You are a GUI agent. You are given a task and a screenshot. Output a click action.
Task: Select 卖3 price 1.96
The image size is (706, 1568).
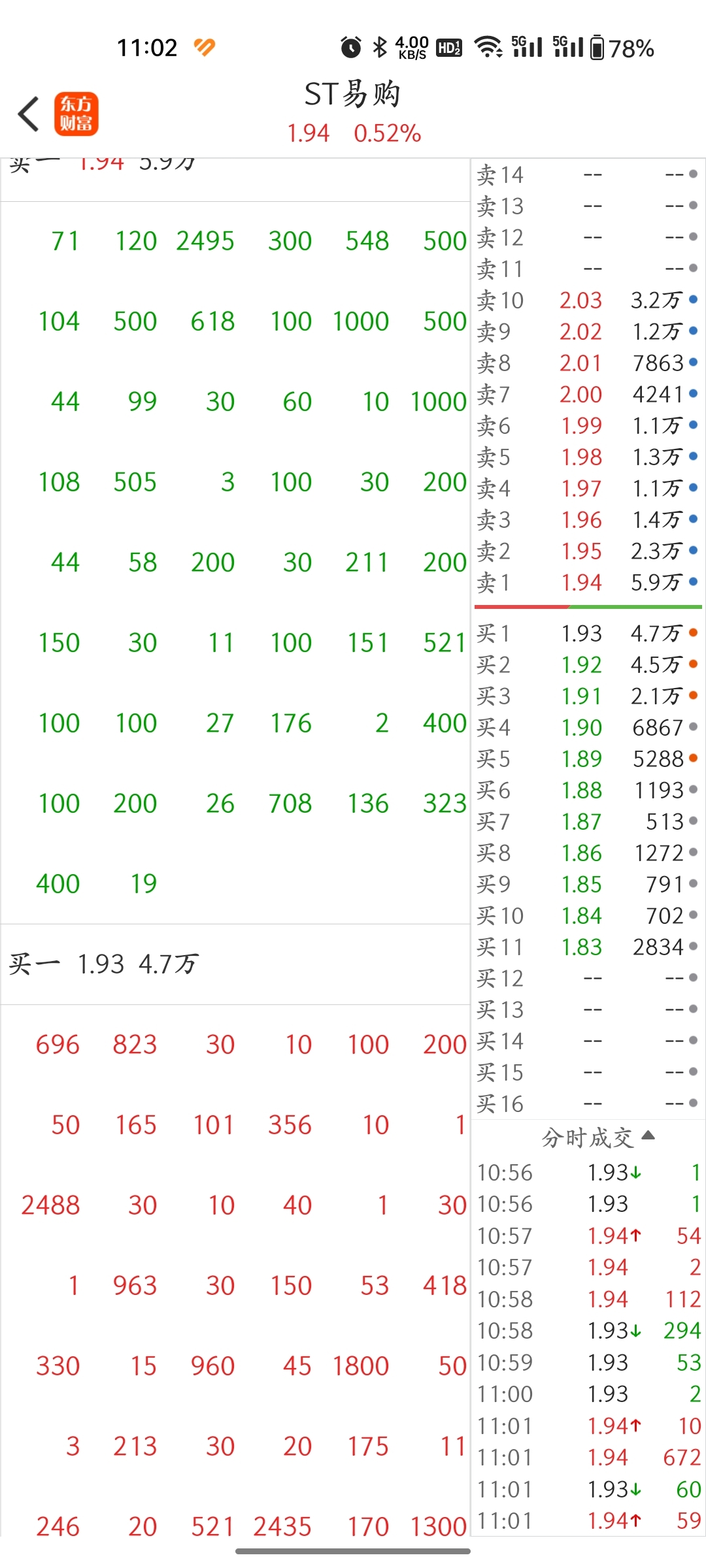coord(581,519)
